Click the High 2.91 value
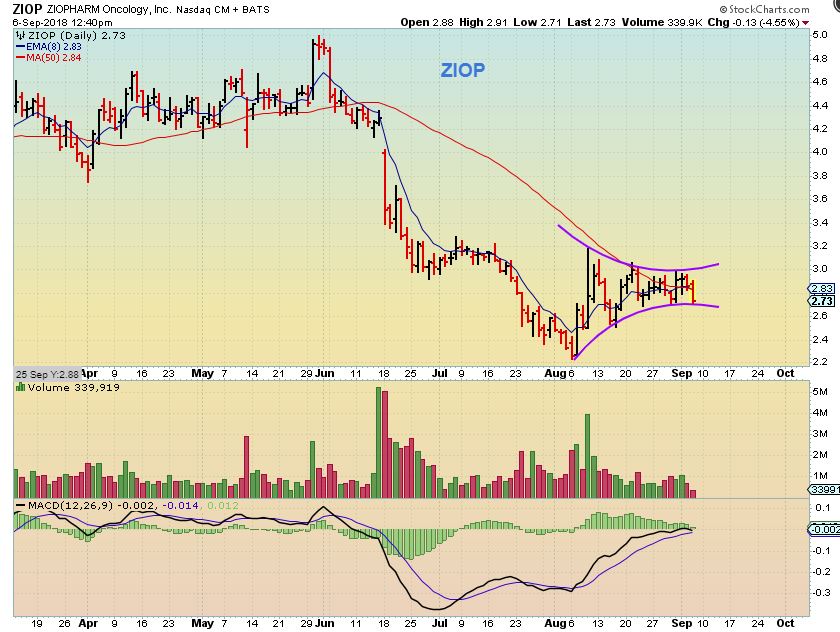Image resolution: width=840 pixels, height=632 pixels. [x=483, y=22]
